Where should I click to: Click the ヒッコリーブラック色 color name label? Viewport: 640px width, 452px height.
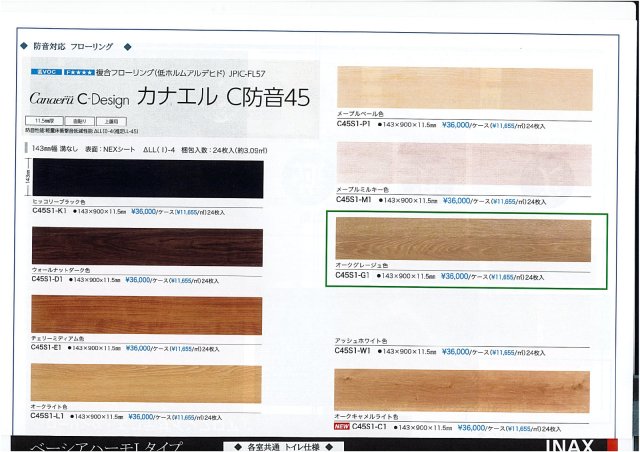pos(59,202)
